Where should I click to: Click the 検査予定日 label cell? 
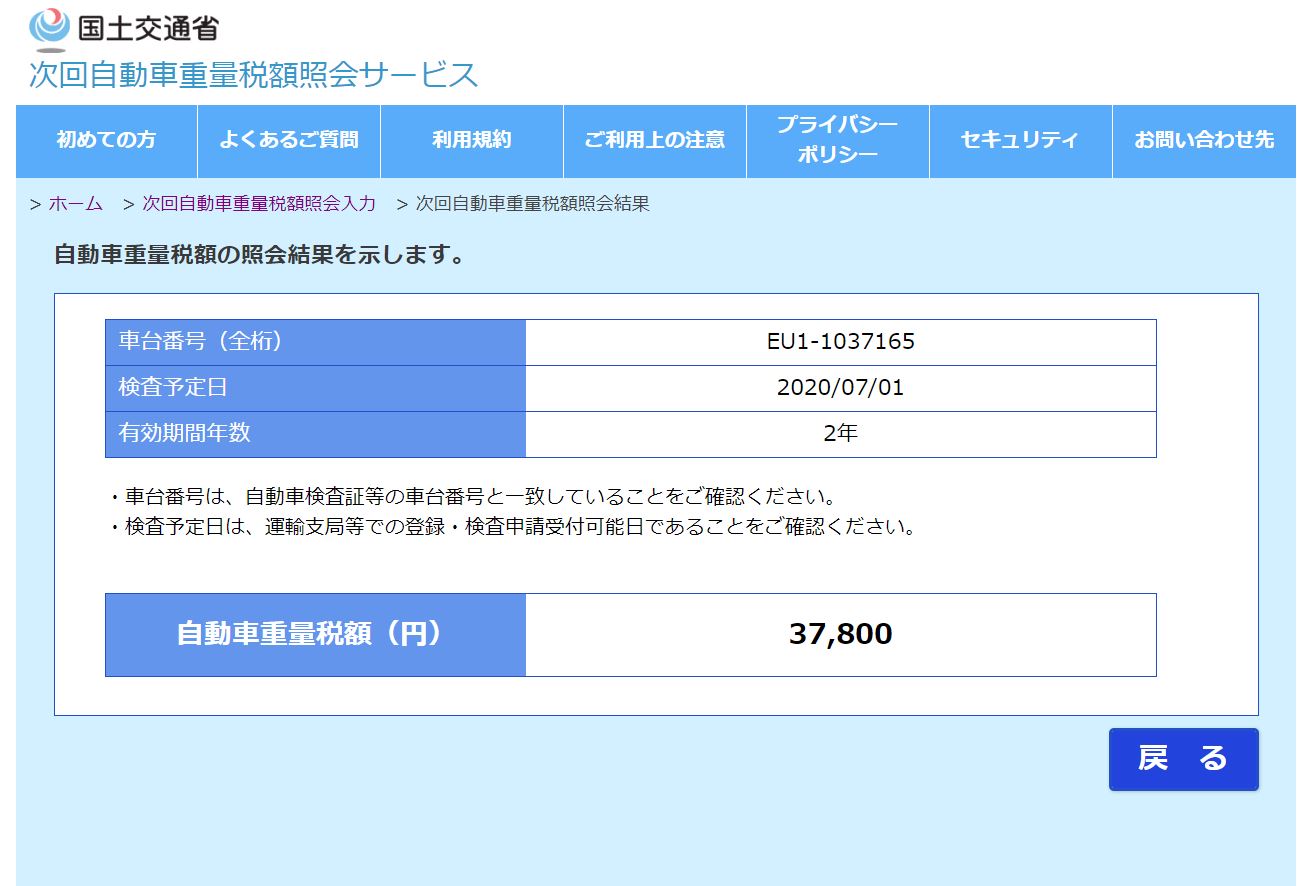click(315, 388)
